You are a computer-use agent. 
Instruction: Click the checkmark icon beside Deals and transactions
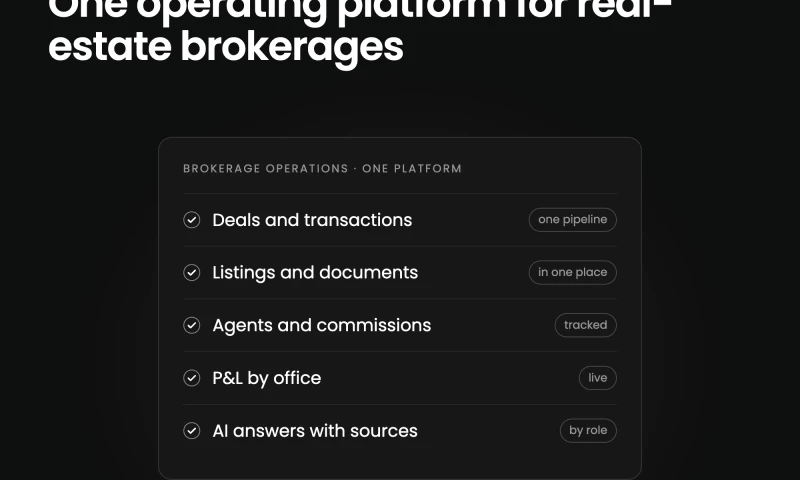click(192, 220)
